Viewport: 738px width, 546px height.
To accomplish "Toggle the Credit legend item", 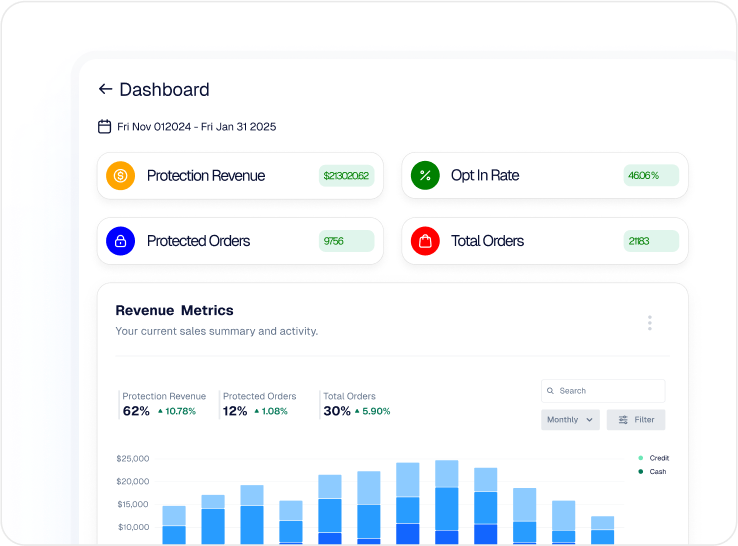I will [653, 458].
